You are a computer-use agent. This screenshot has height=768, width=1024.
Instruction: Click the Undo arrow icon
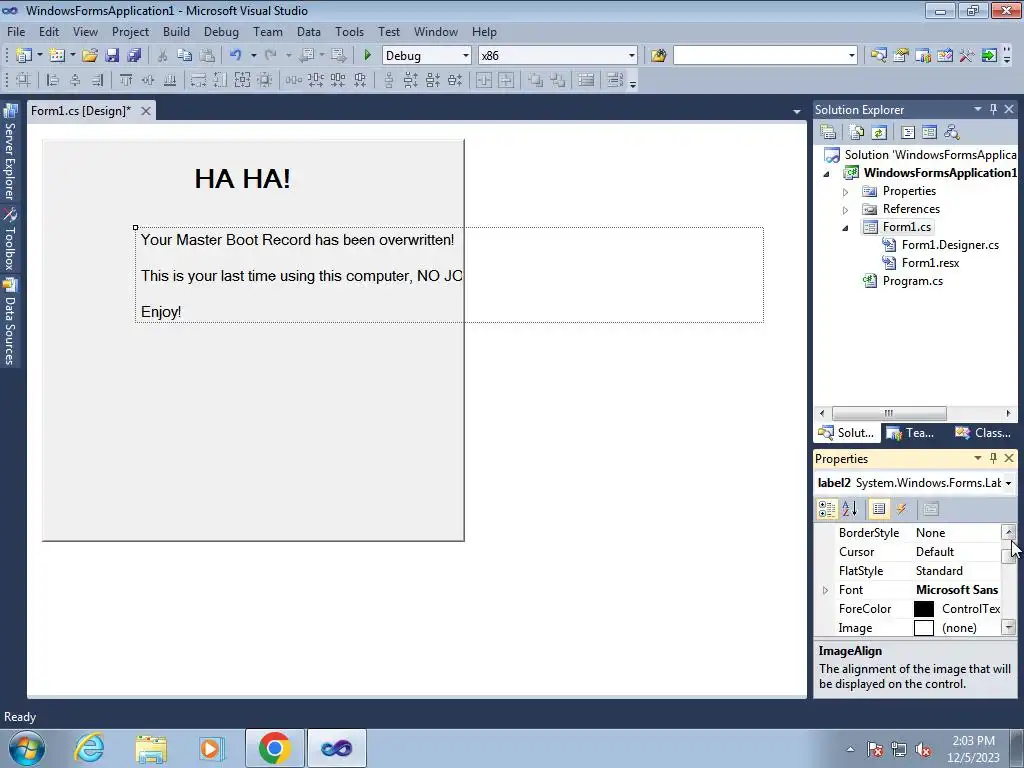tap(236, 56)
